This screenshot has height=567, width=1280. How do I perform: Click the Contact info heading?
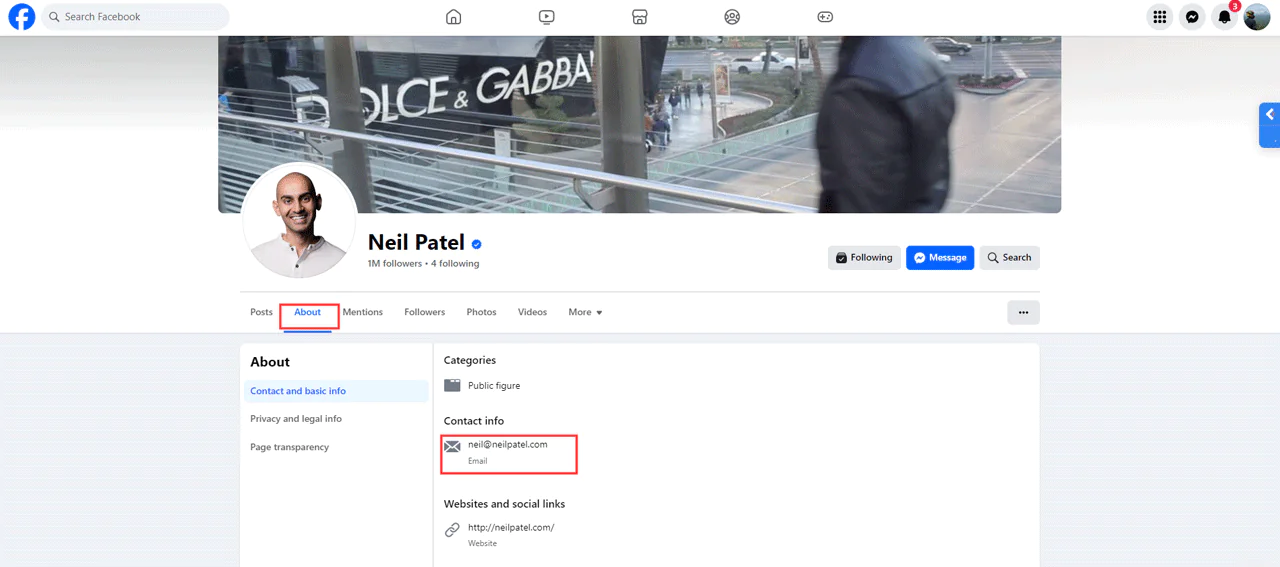click(474, 421)
